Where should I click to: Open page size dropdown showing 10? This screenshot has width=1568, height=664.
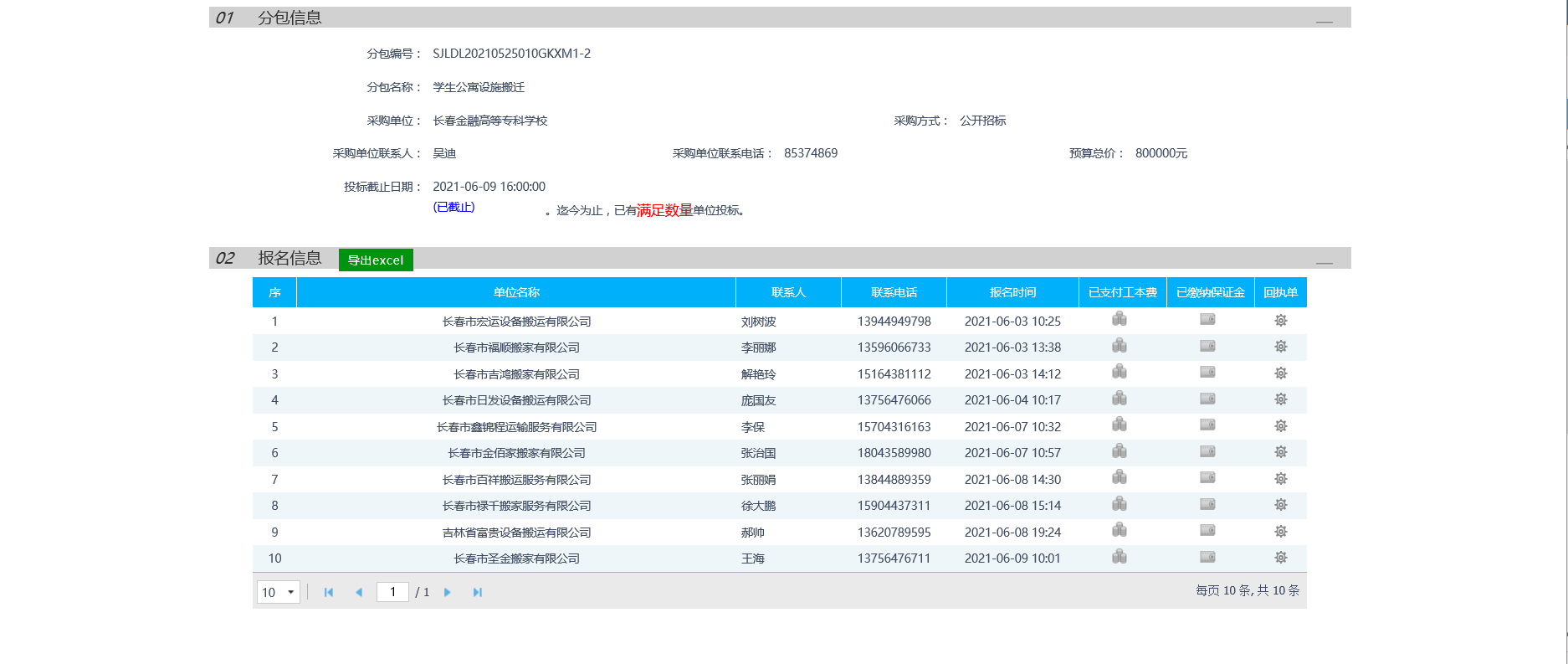279,592
